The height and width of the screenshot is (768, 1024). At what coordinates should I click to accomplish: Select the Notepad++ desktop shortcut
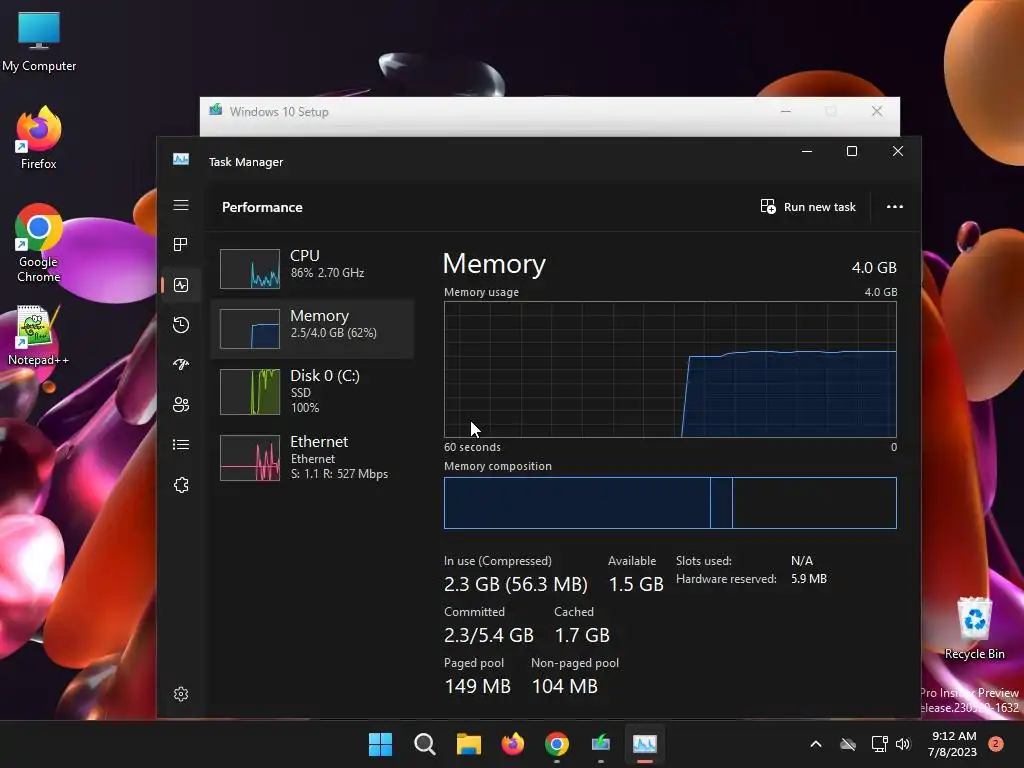[x=39, y=335]
